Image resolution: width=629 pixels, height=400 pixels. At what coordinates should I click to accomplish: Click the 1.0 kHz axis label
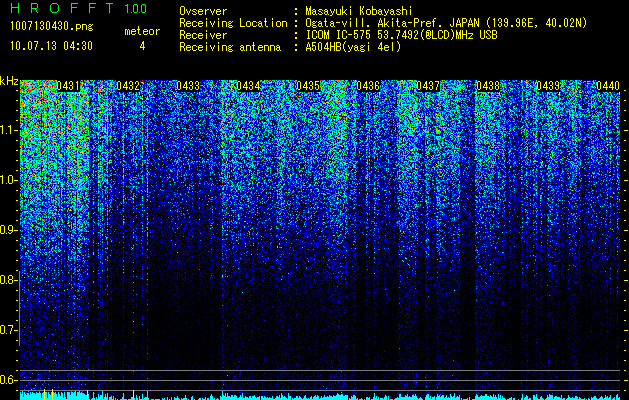click(8, 180)
